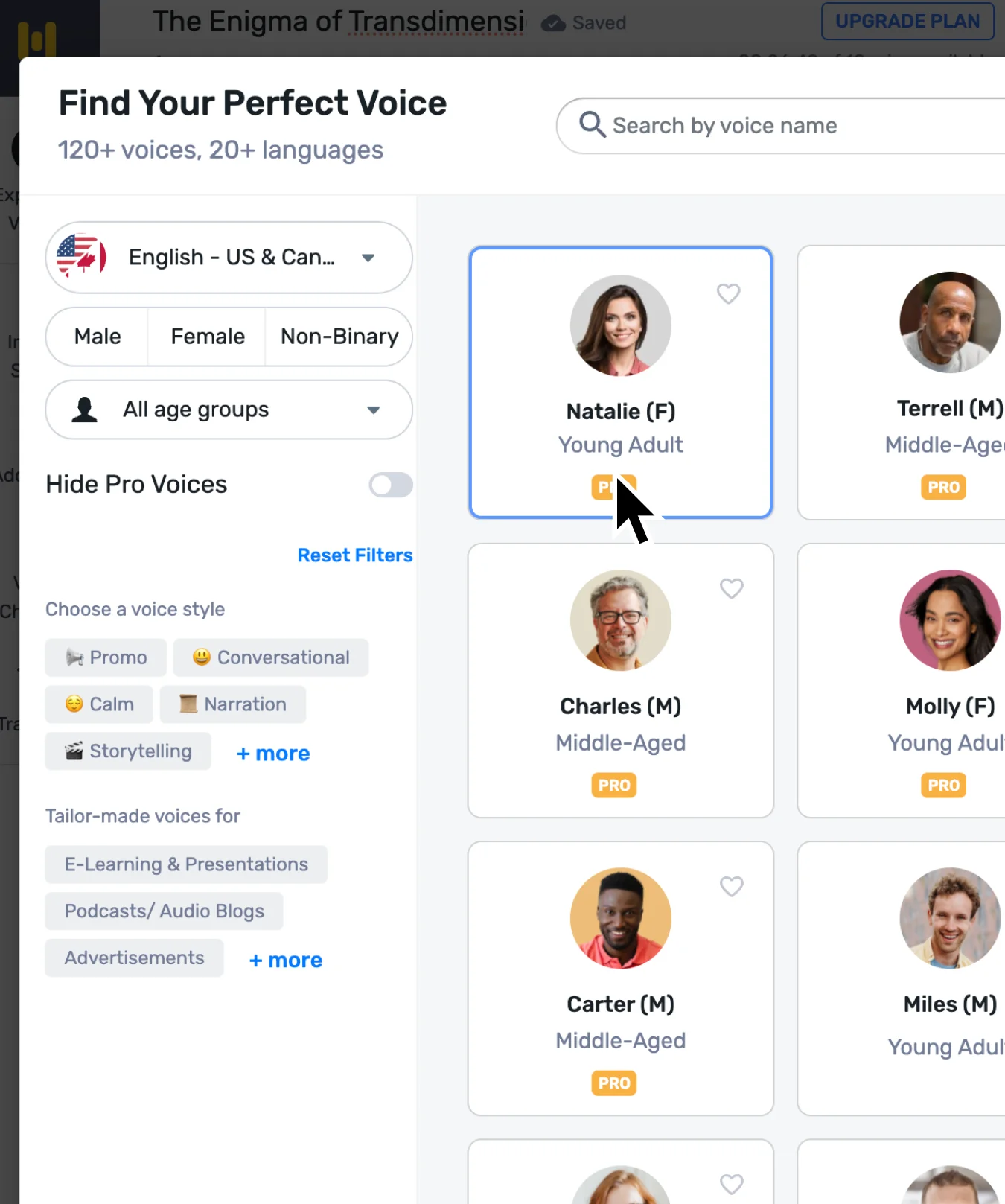Screen dimensions: 1005x1204
Task: Filter by Narration voice style
Action: [x=233, y=704]
